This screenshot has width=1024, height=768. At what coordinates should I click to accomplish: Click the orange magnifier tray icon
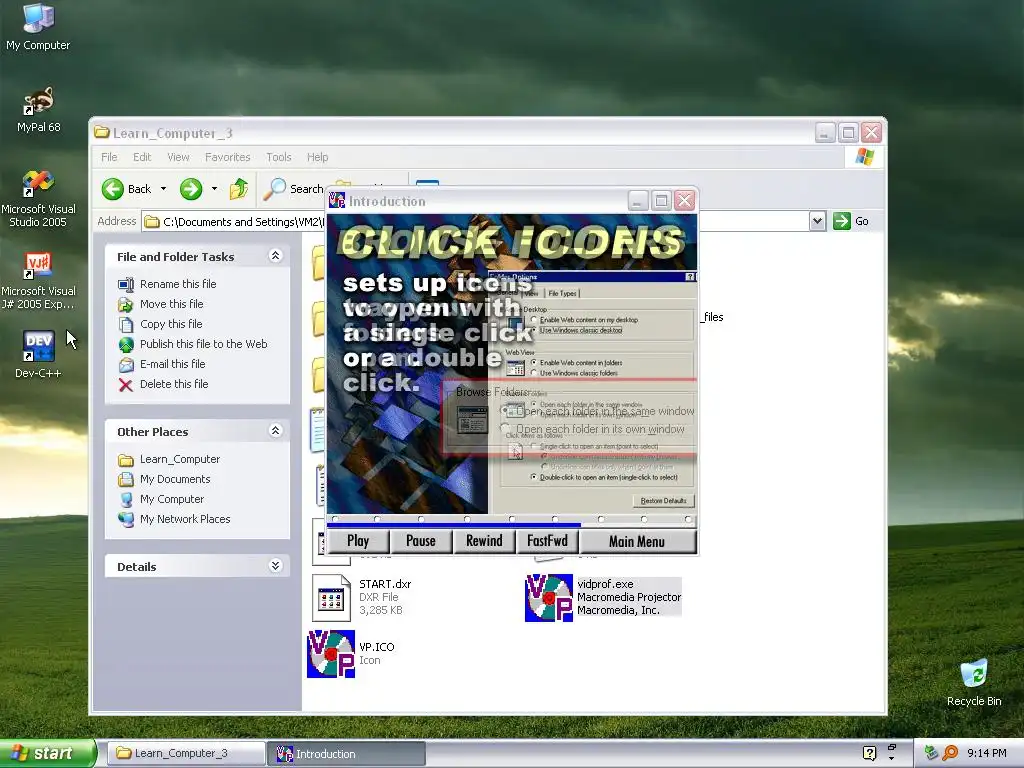[x=950, y=753]
